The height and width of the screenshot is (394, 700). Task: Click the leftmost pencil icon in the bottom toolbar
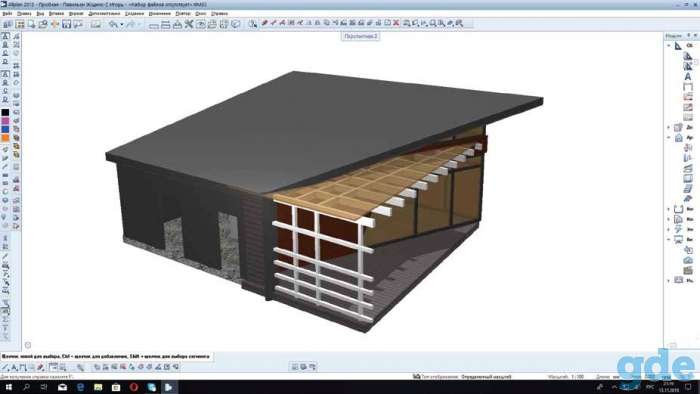[5, 367]
